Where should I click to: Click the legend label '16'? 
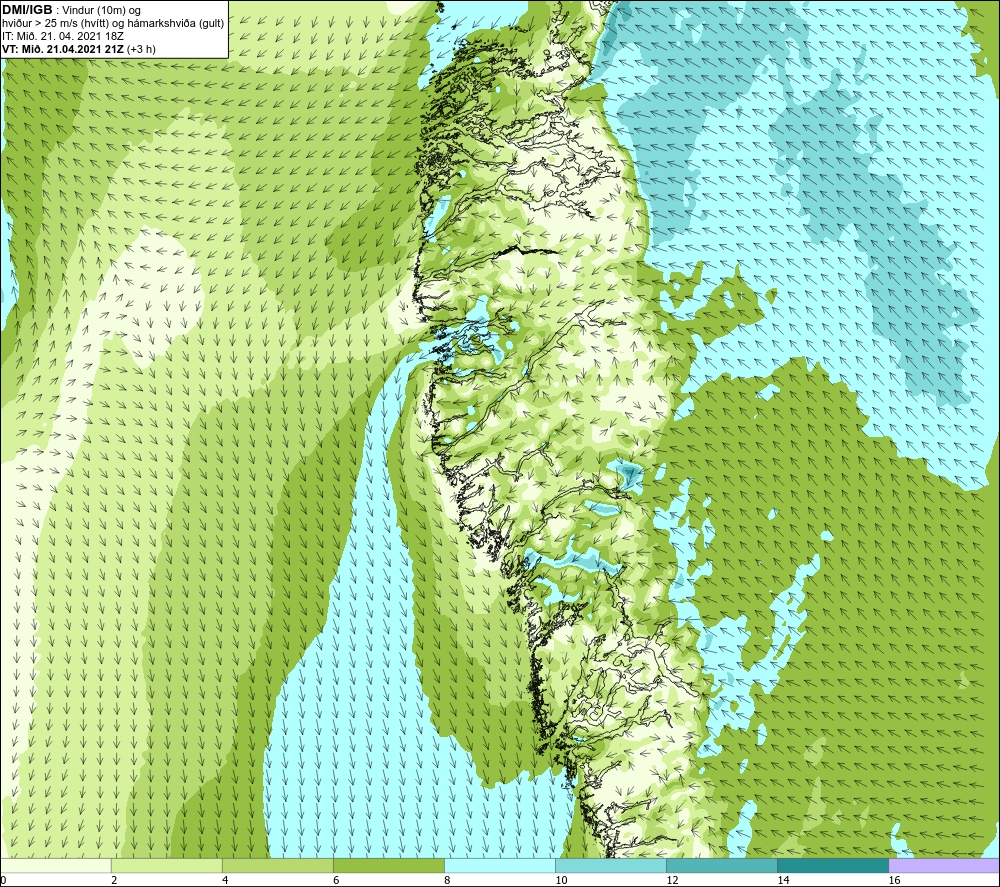click(x=894, y=880)
